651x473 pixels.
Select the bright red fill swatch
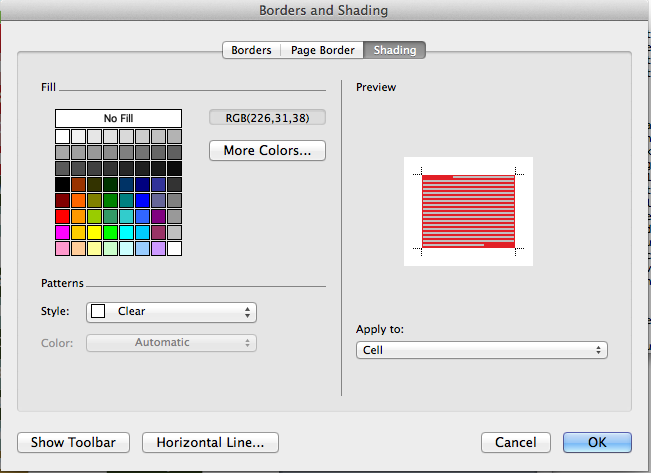(62, 216)
